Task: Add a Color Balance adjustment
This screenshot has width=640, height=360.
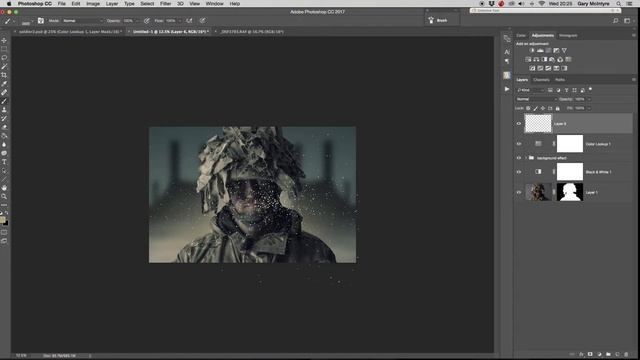Action: click(x=536, y=59)
